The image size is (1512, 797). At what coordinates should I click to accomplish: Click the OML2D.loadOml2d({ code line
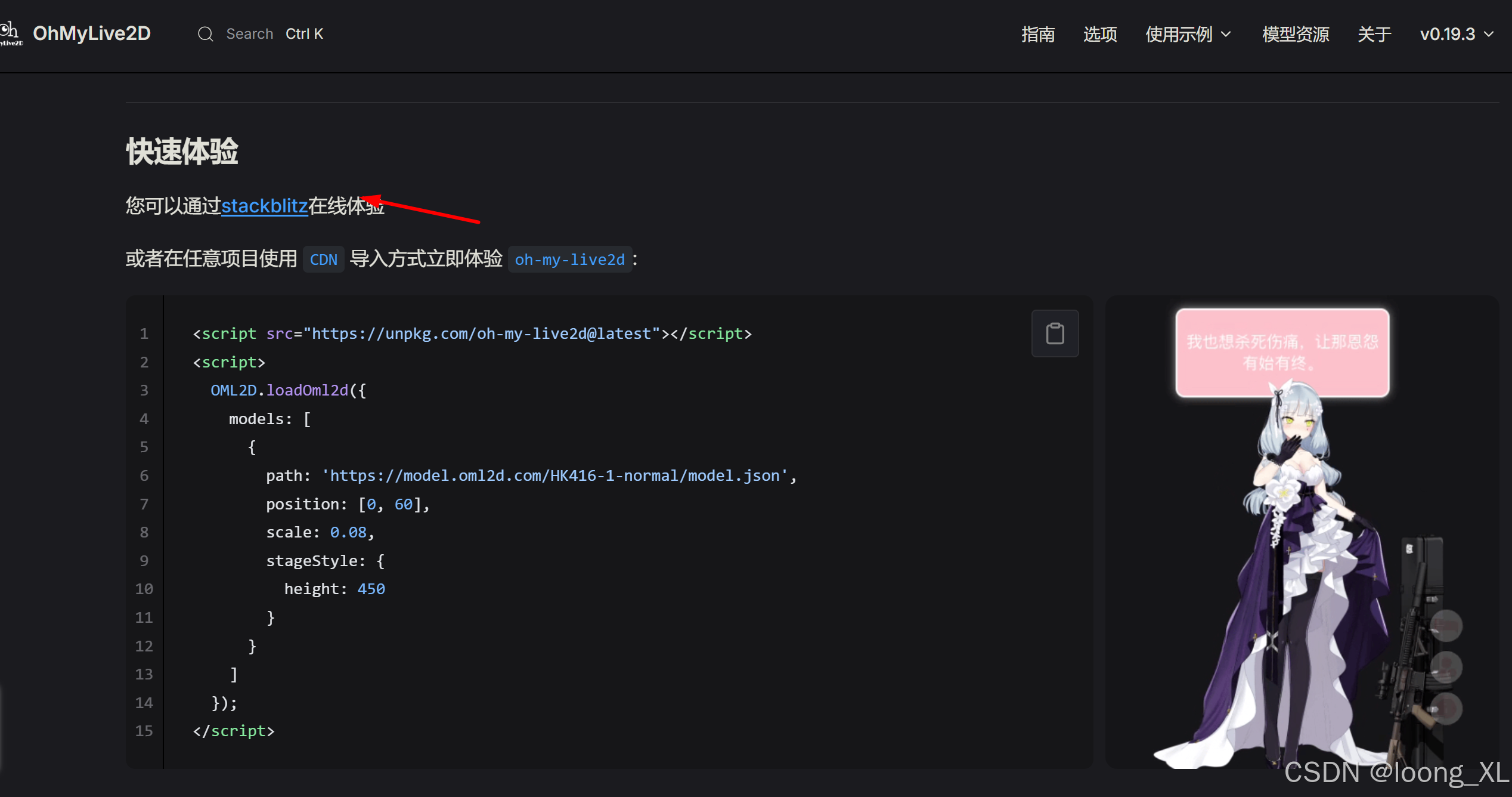pos(289,390)
